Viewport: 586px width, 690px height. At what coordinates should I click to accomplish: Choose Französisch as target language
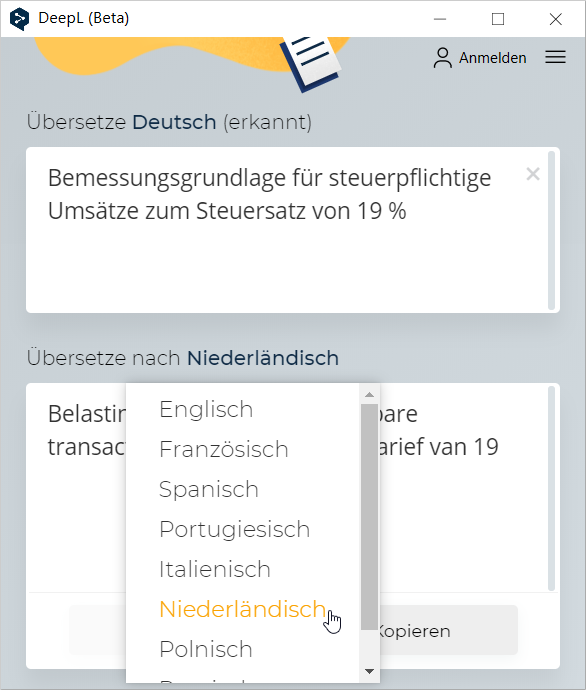tap(223, 449)
